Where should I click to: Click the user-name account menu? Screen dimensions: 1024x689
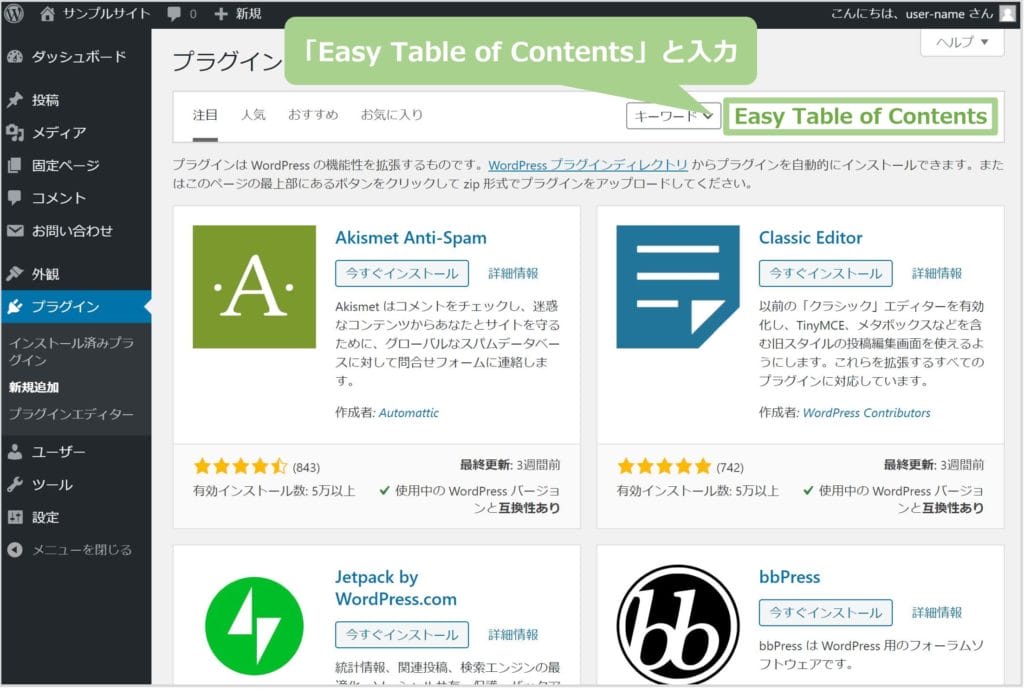[910, 14]
